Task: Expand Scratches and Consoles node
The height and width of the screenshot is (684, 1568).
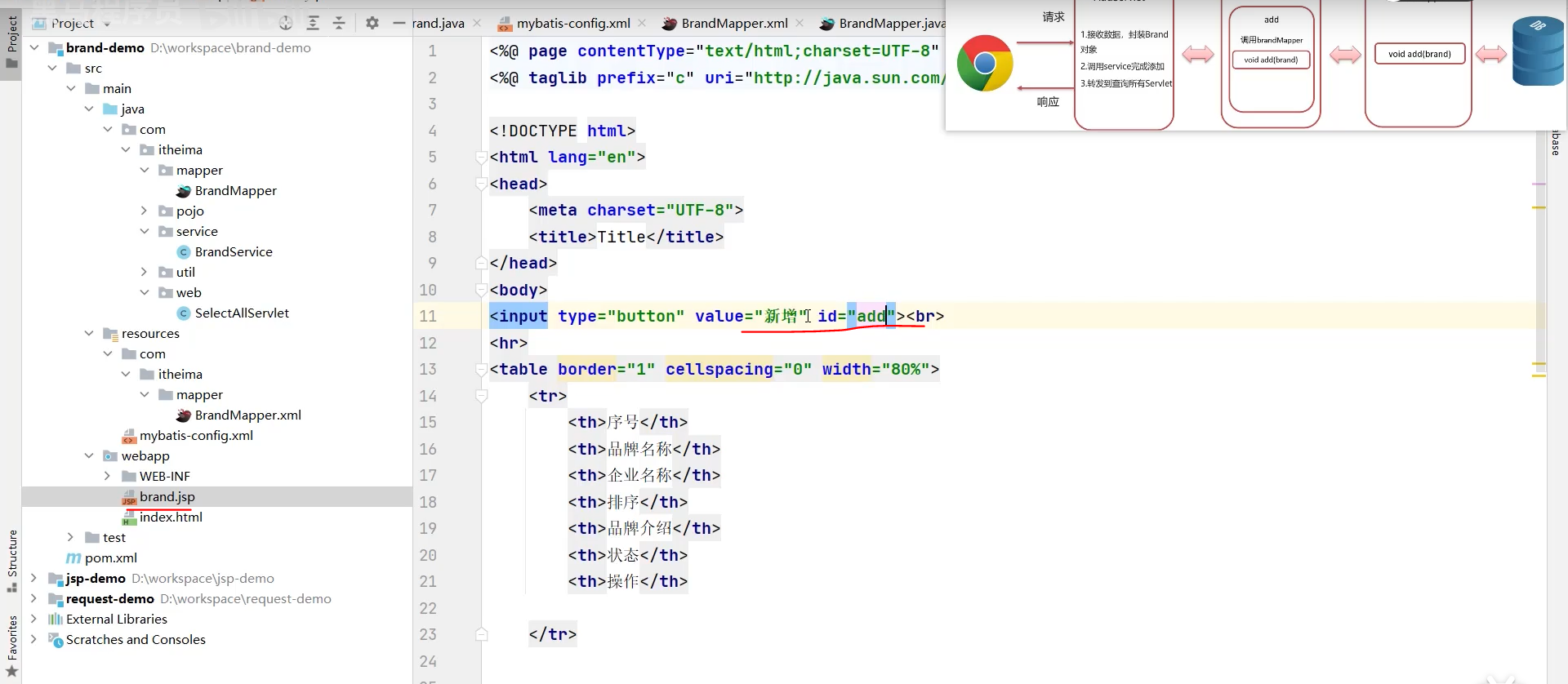Action: (34, 639)
